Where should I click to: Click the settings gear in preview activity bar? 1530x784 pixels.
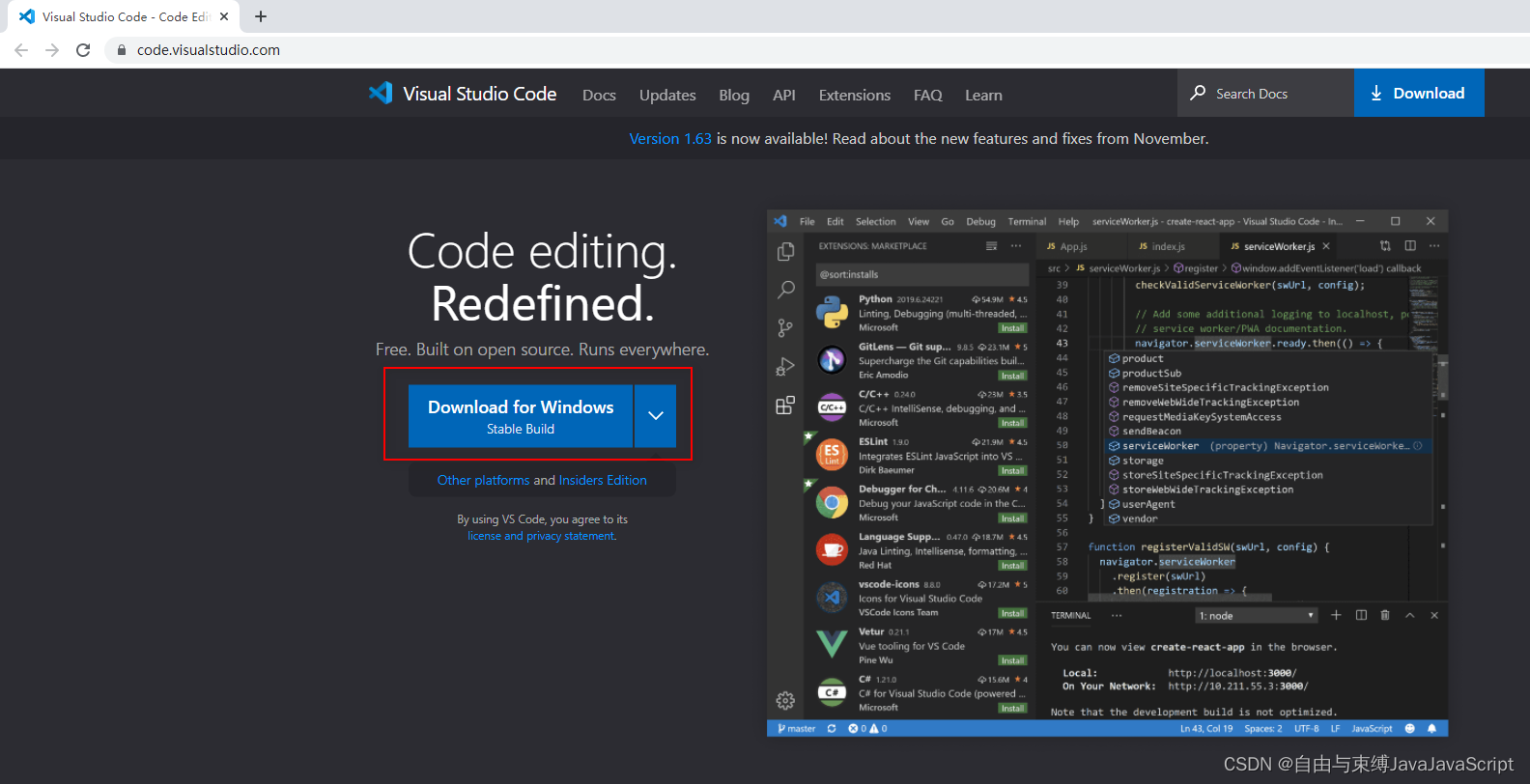[x=786, y=700]
